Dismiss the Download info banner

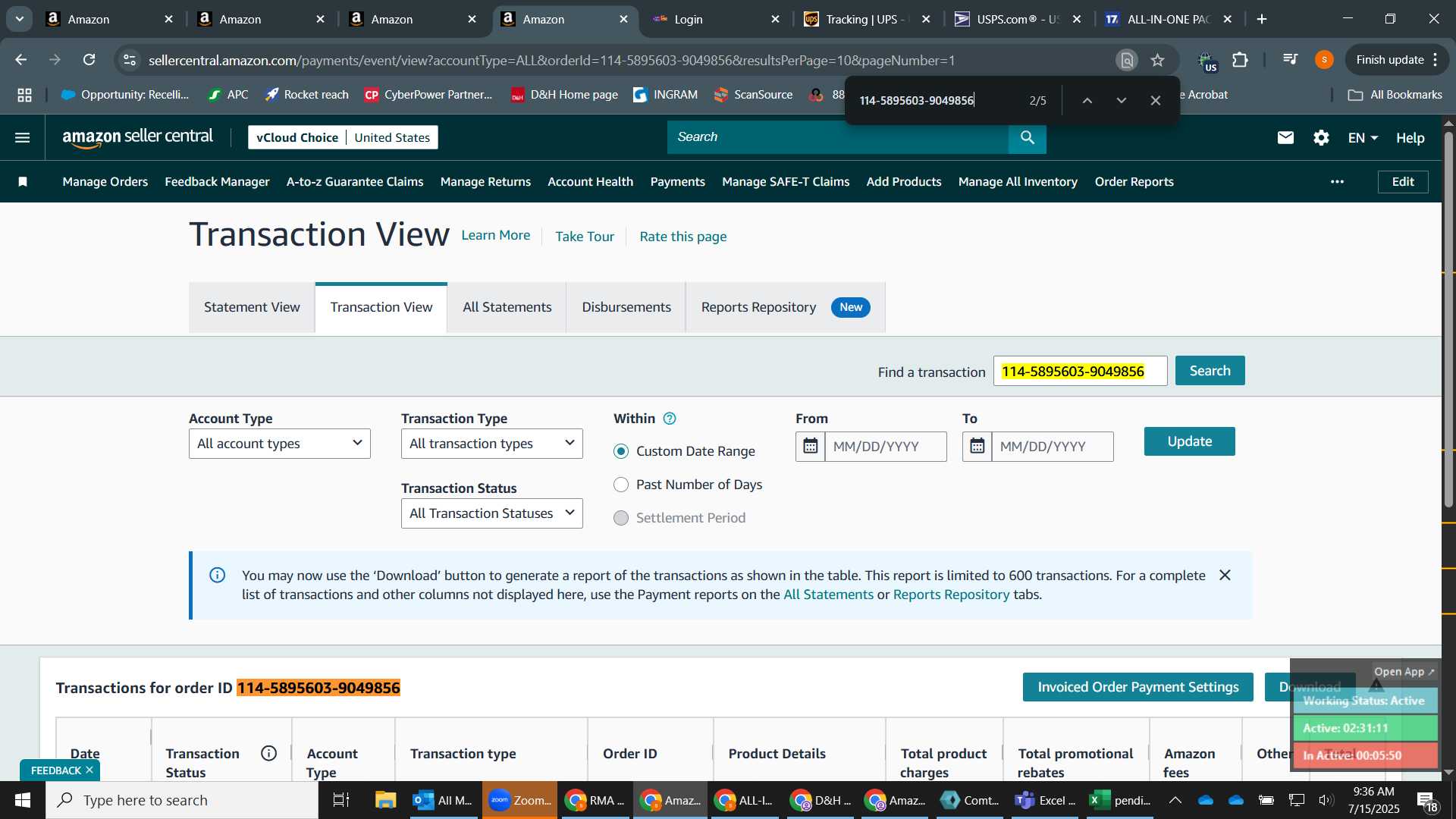coord(1225,575)
